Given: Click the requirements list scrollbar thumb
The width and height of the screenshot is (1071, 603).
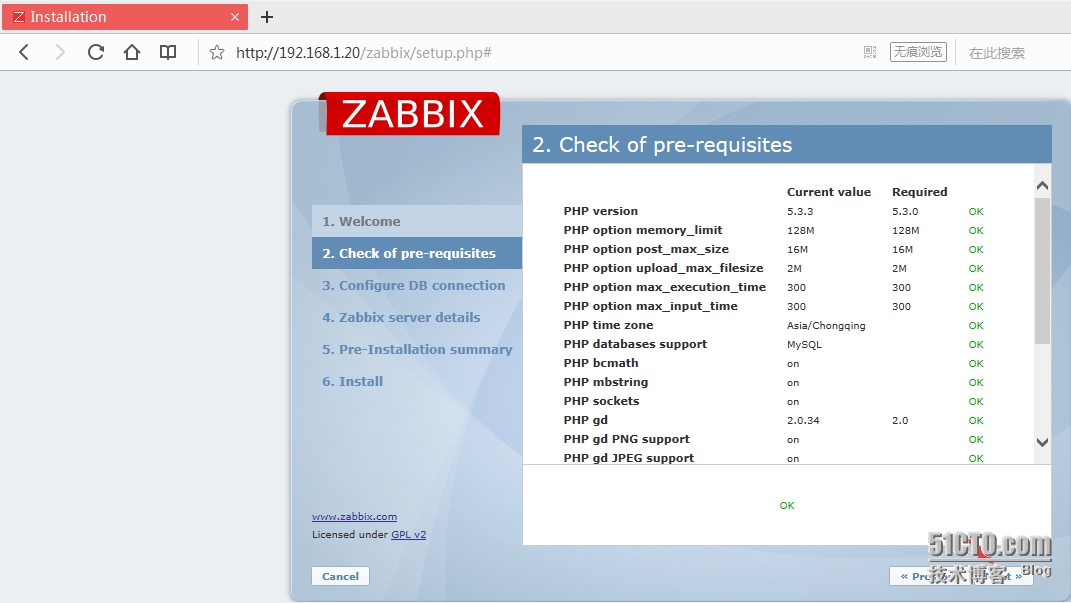Looking at the screenshot, I should pos(1042,271).
